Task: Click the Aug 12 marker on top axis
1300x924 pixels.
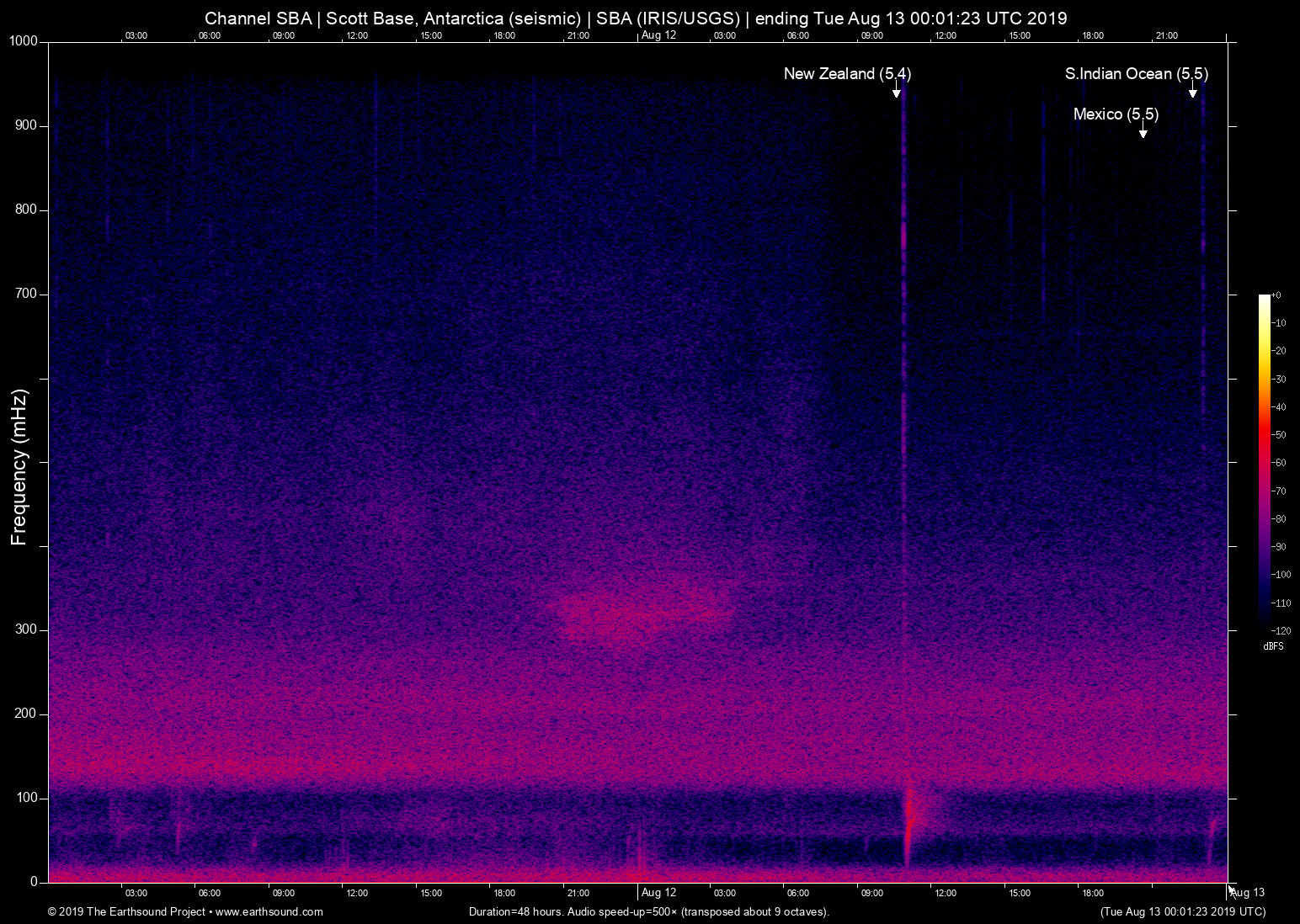Action: pos(658,35)
